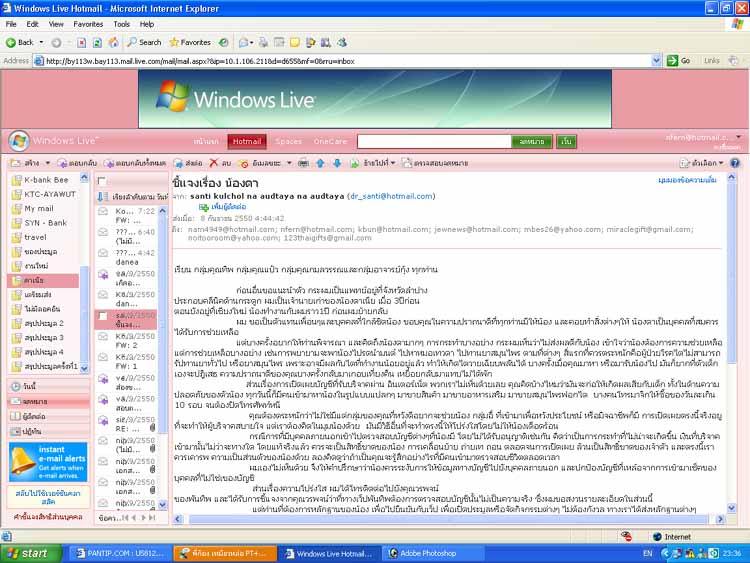Switch to the PANTIP.COM taskbar window
This screenshot has width=750, height=563.
[121, 553]
